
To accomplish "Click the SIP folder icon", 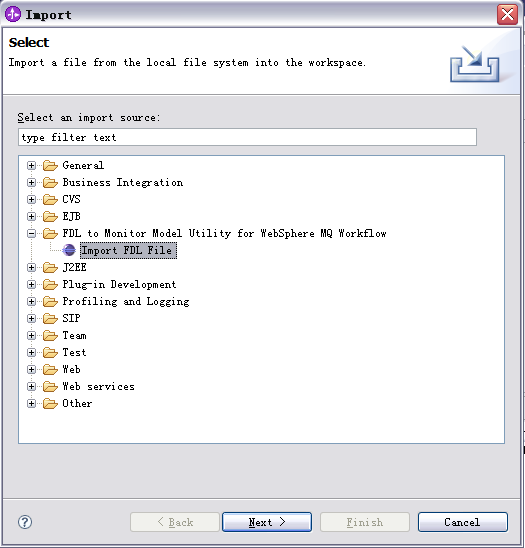I will pos(50,319).
